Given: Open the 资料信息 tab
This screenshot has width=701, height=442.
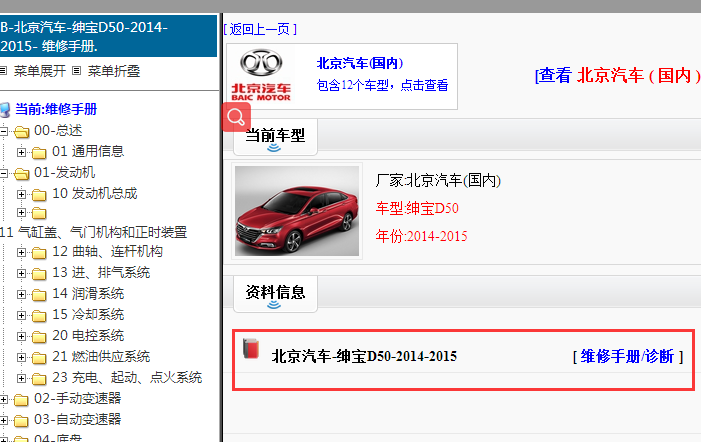Looking at the screenshot, I should pos(275,294).
